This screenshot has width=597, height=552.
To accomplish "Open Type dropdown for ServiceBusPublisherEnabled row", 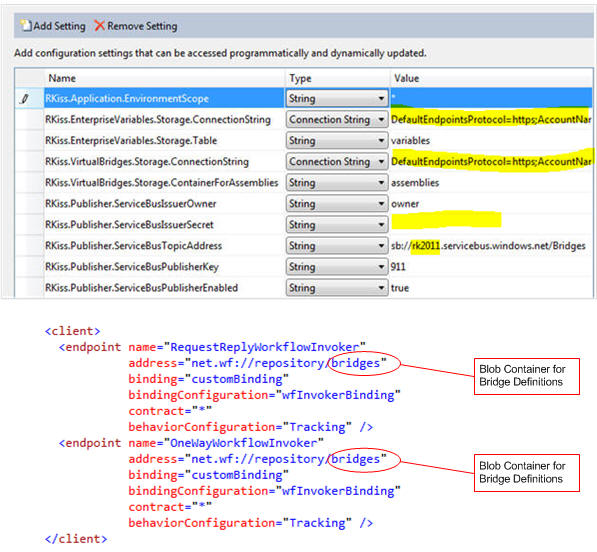I will (337, 288).
